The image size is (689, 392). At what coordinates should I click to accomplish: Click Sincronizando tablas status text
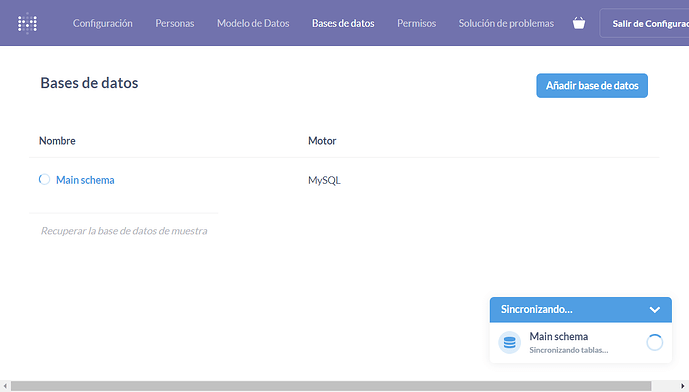click(569, 350)
